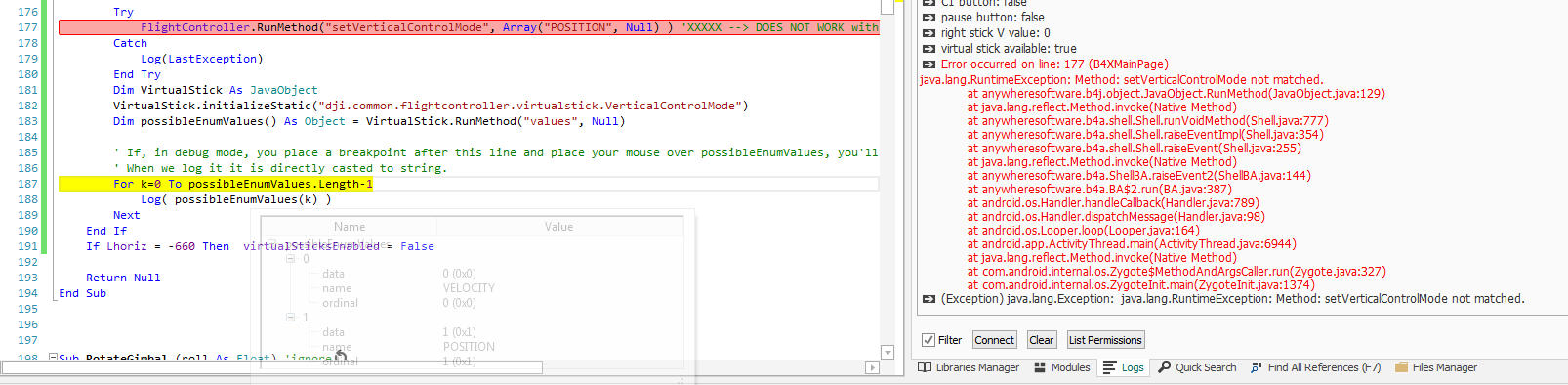Click the arrow icon beside the Error occurred line
The image size is (1568, 385).
(x=929, y=64)
